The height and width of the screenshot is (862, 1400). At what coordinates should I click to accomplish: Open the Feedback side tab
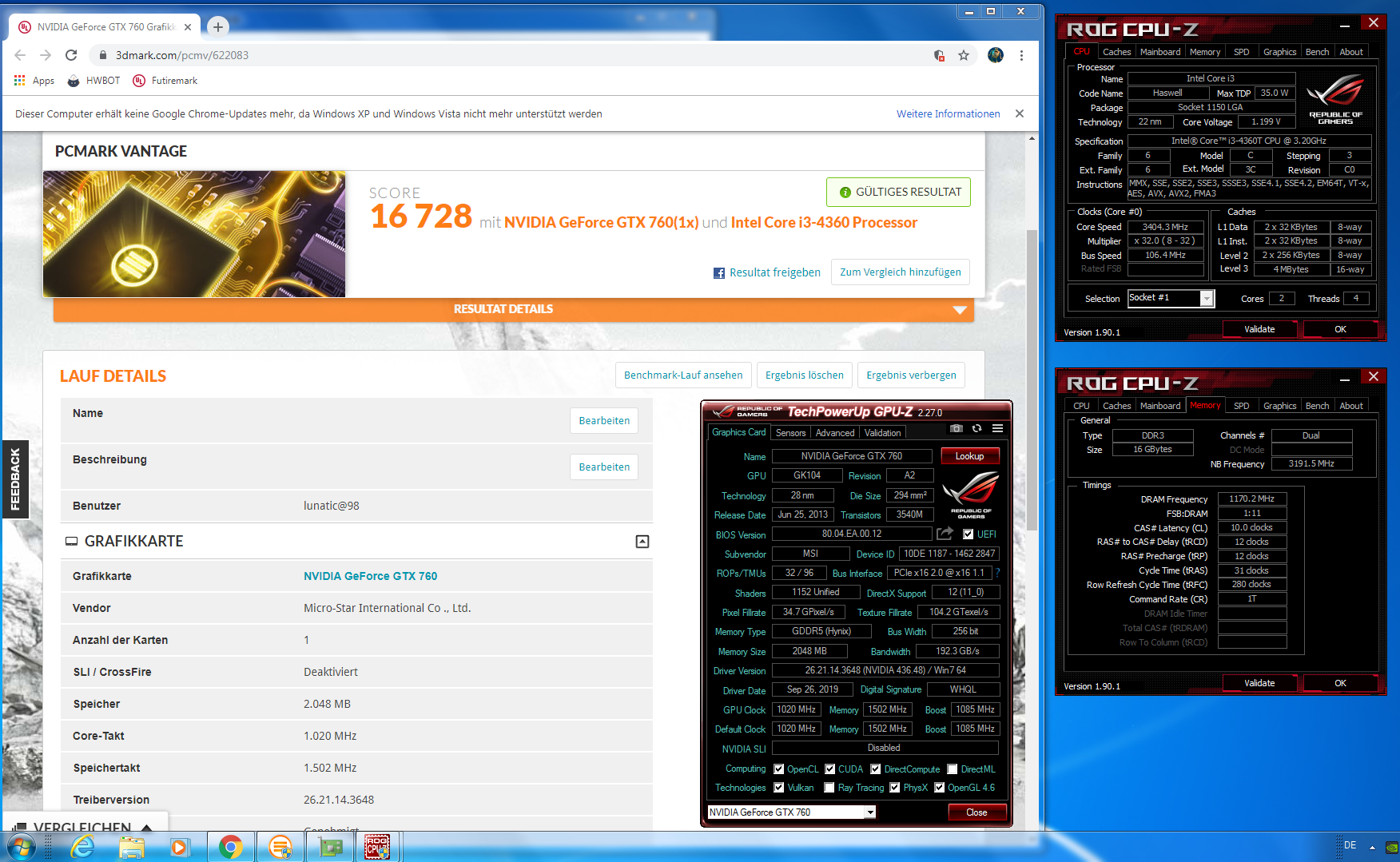point(15,479)
